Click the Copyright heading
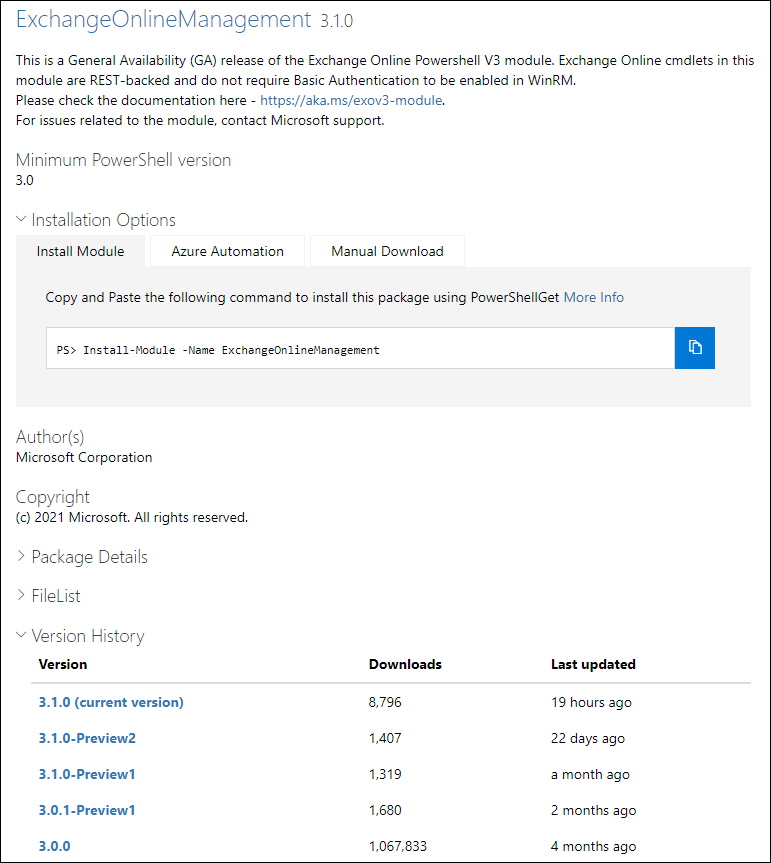The height and width of the screenshot is (863, 771). (x=53, y=497)
